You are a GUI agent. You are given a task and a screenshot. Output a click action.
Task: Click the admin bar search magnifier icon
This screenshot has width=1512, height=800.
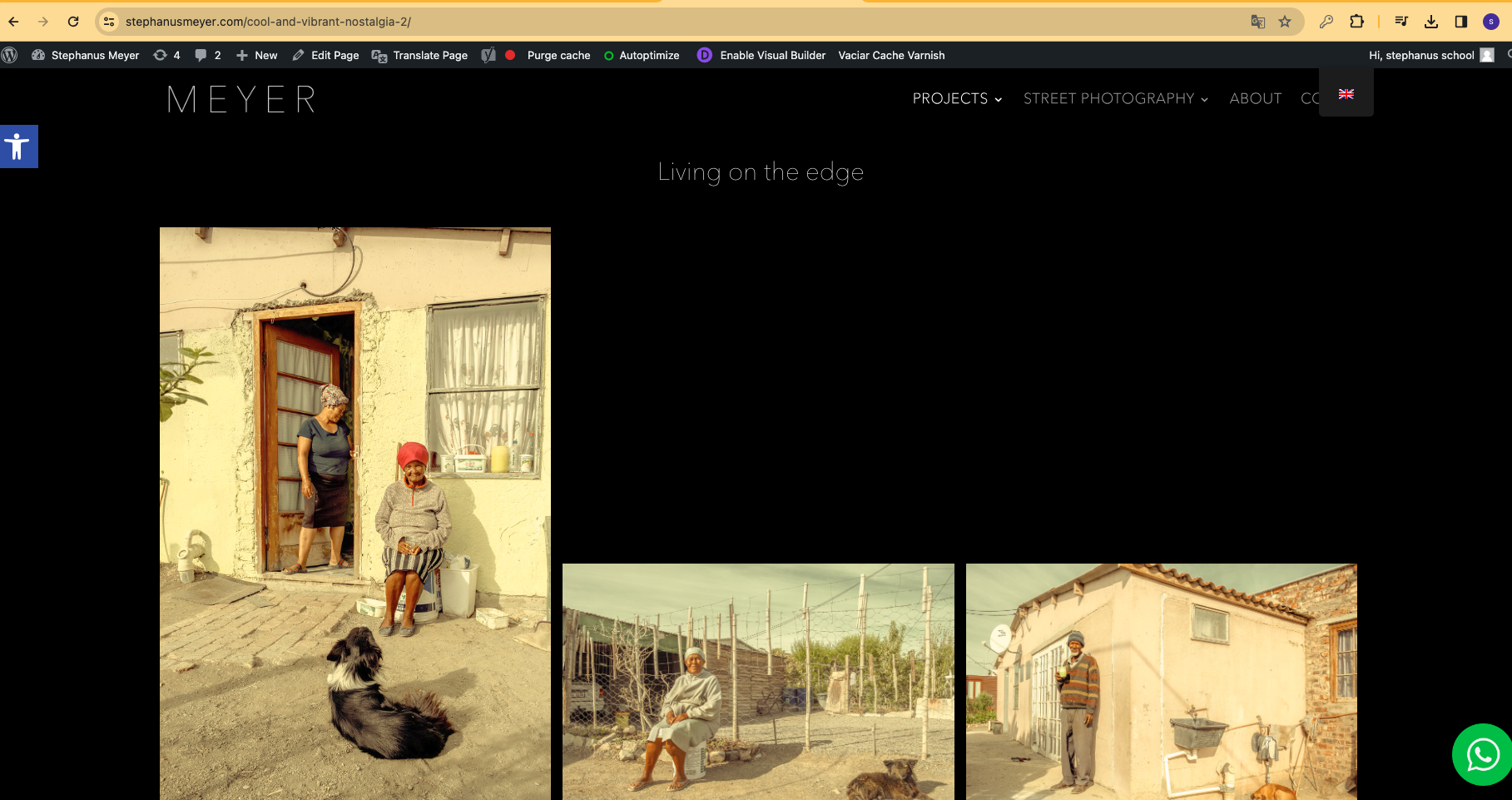[1508, 55]
